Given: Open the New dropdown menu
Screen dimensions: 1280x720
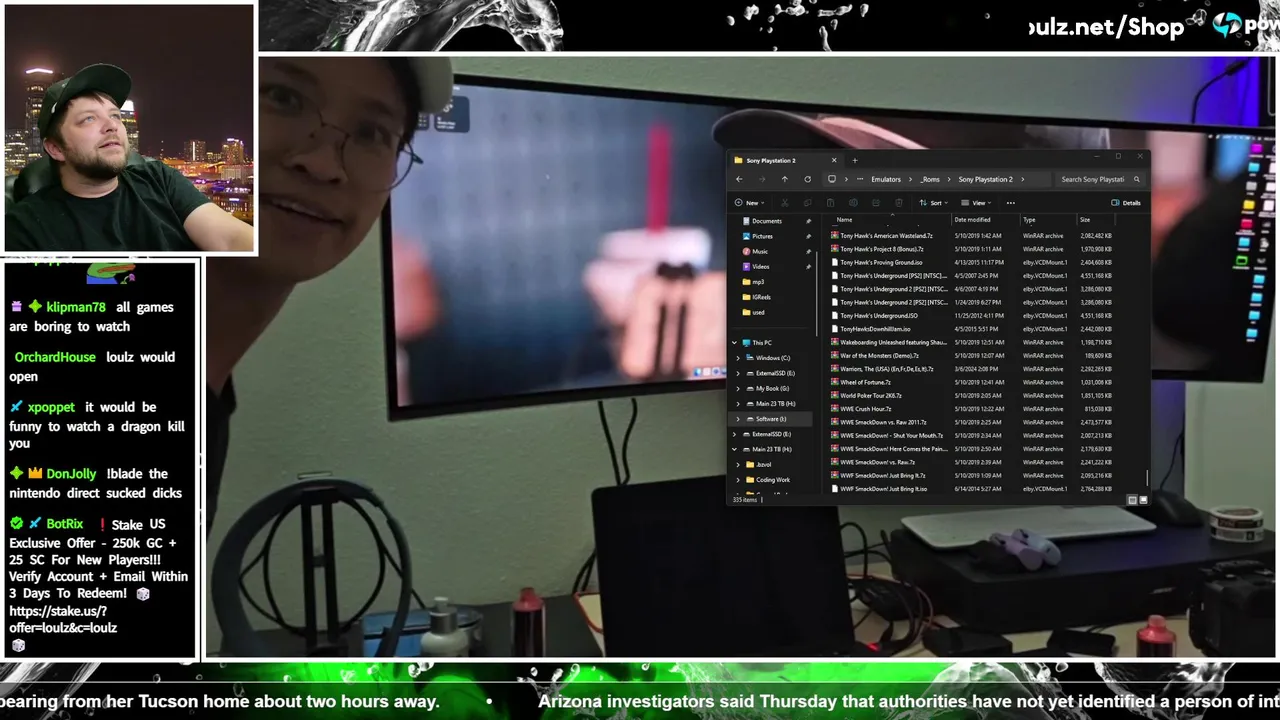Looking at the screenshot, I should 751,203.
